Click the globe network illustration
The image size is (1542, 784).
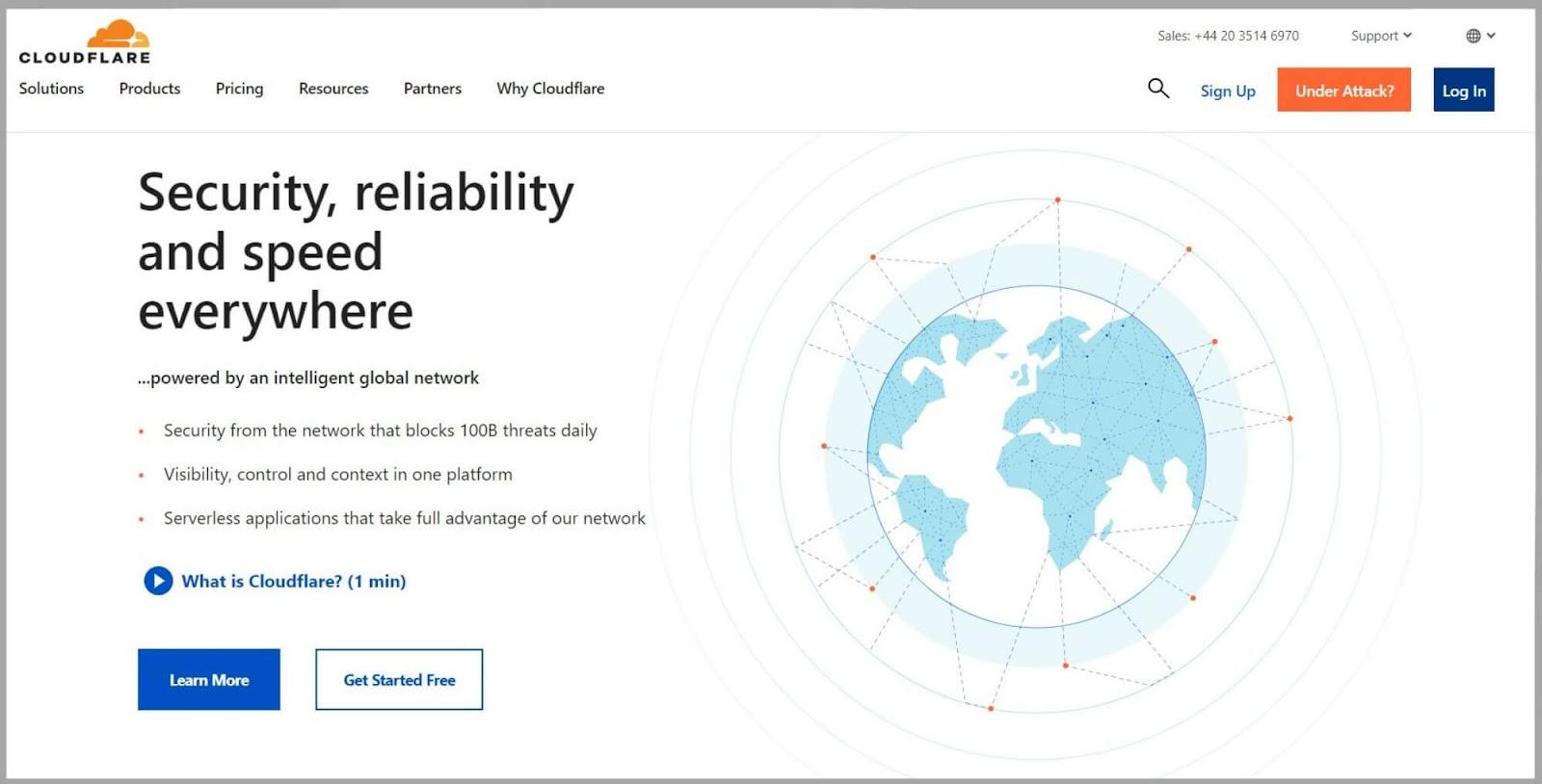(1036, 456)
